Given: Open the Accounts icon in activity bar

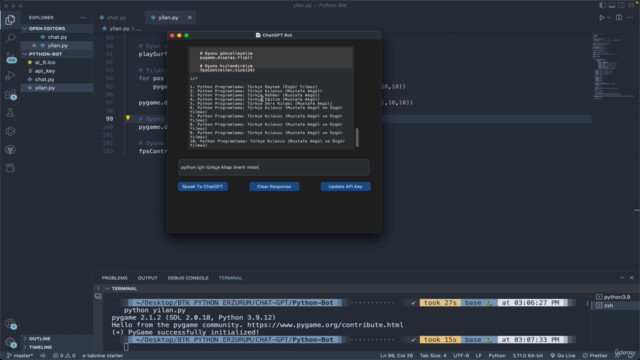Looking at the screenshot, I should coord(10,324).
